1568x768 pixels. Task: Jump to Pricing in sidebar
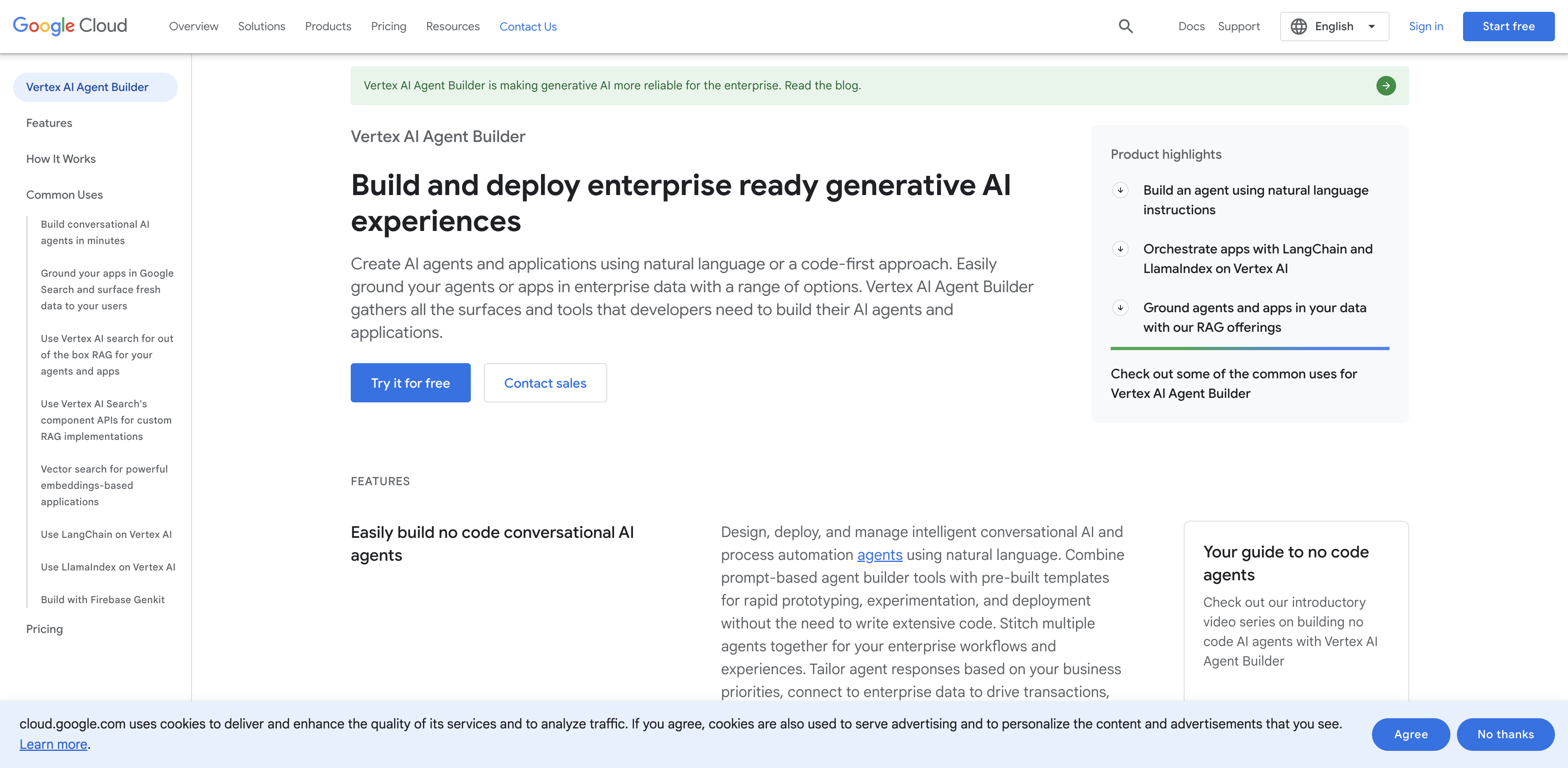coord(45,629)
